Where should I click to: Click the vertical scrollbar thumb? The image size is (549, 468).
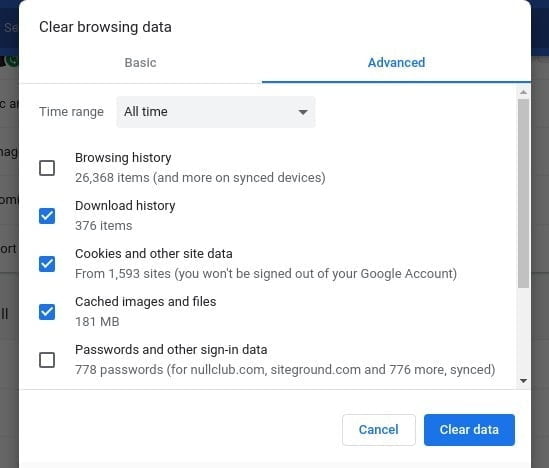click(x=523, y=194)
